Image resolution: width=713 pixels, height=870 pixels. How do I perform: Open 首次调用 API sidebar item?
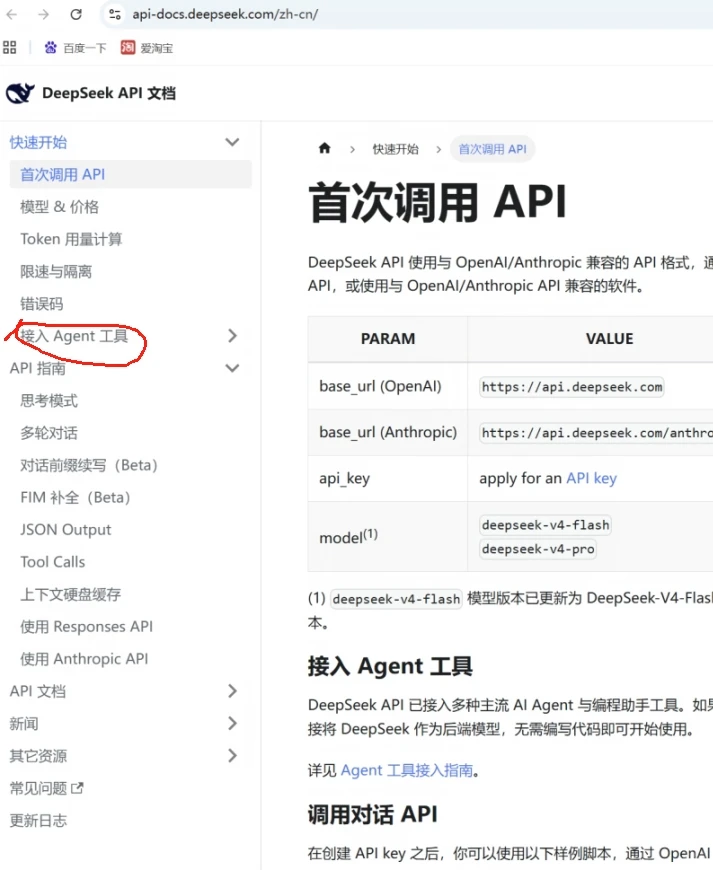pyautogui.click(x=130, y=174)
